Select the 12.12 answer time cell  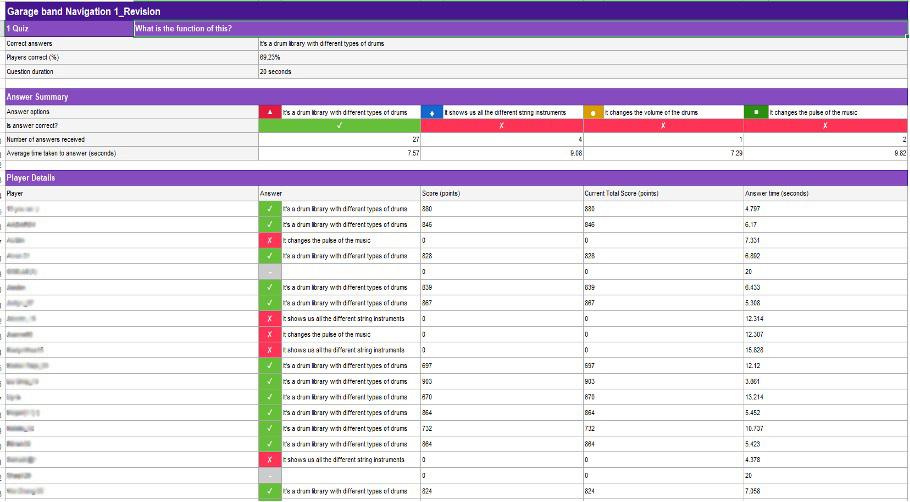click(825, 366)
